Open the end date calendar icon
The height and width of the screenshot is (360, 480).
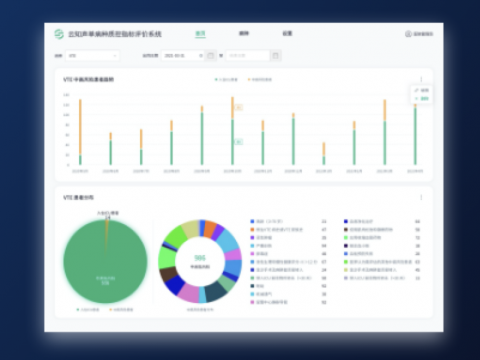point(275,56)
